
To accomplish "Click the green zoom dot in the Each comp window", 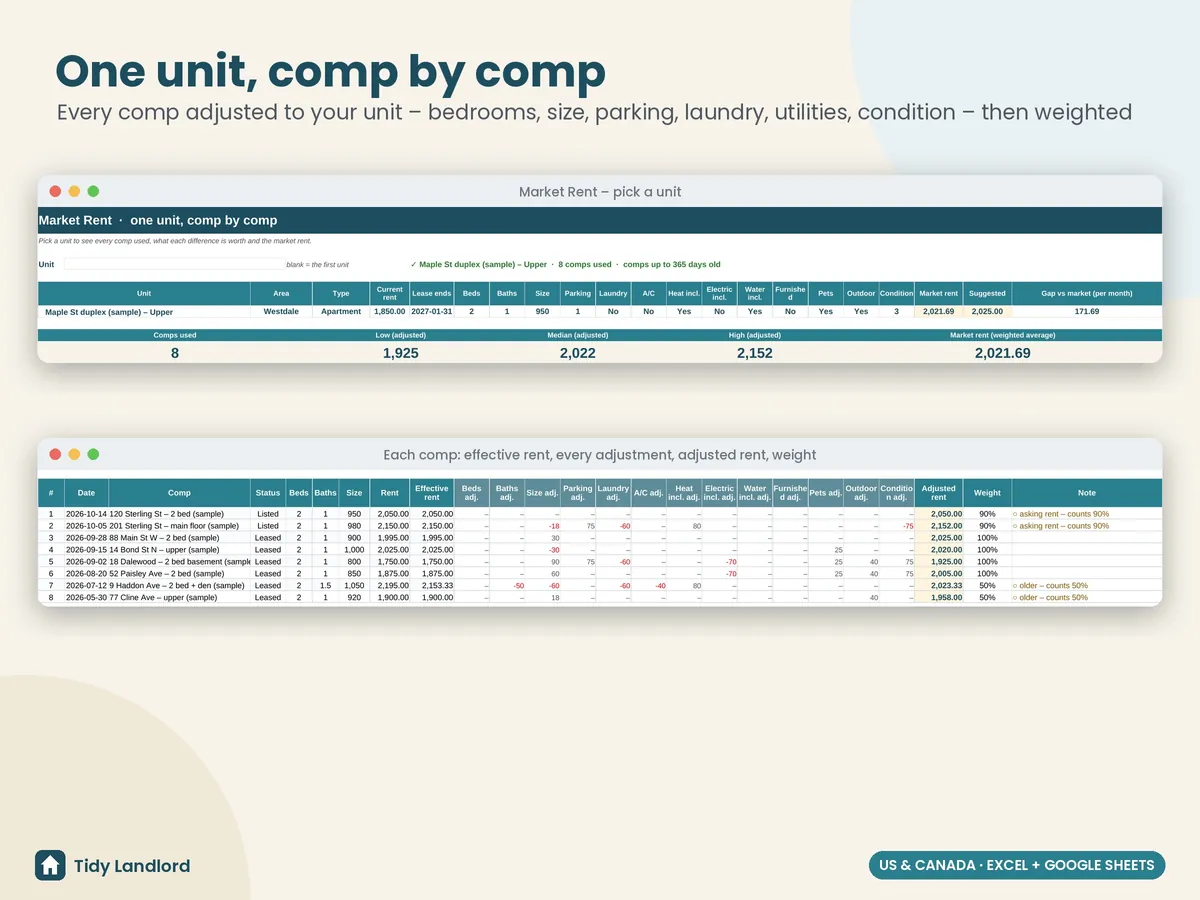I will (x=93, y=454).
